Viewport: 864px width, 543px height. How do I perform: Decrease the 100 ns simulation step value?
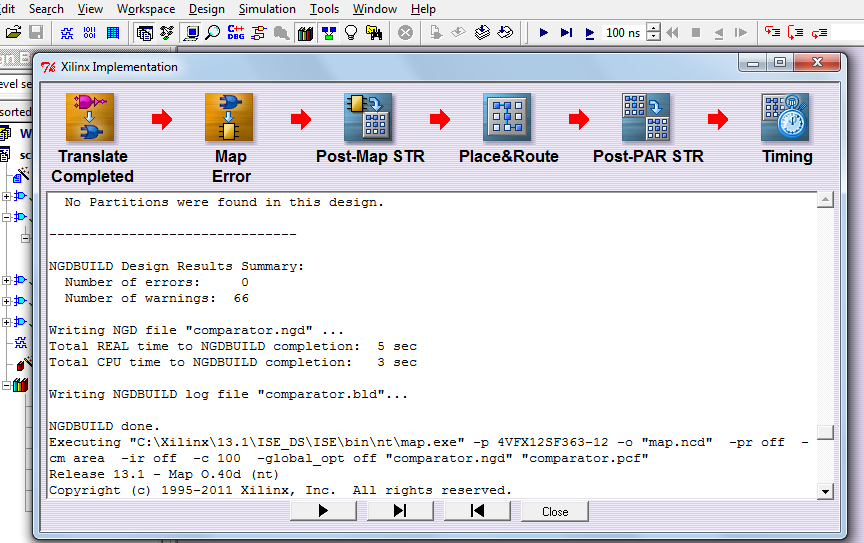pyautogui.click(x=654, y=37)
